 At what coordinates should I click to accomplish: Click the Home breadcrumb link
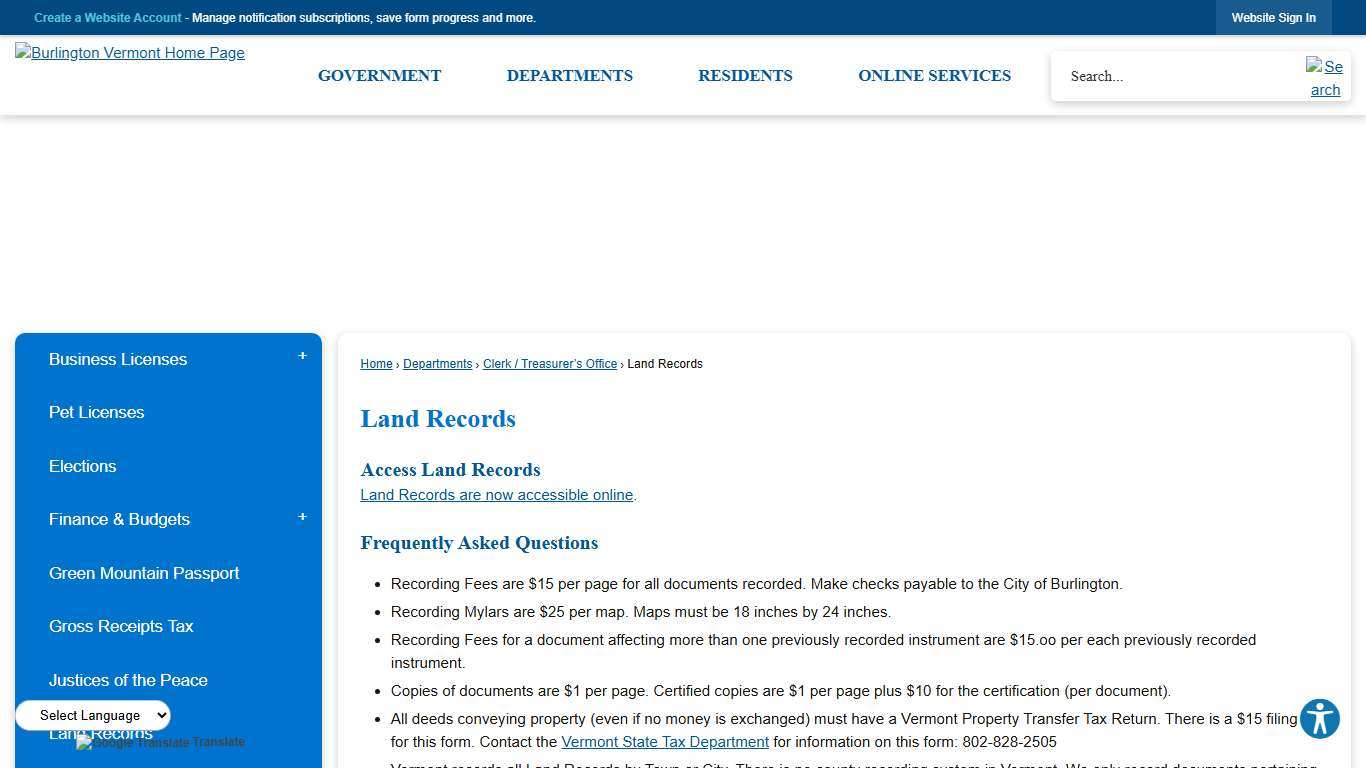click(376, 364)
